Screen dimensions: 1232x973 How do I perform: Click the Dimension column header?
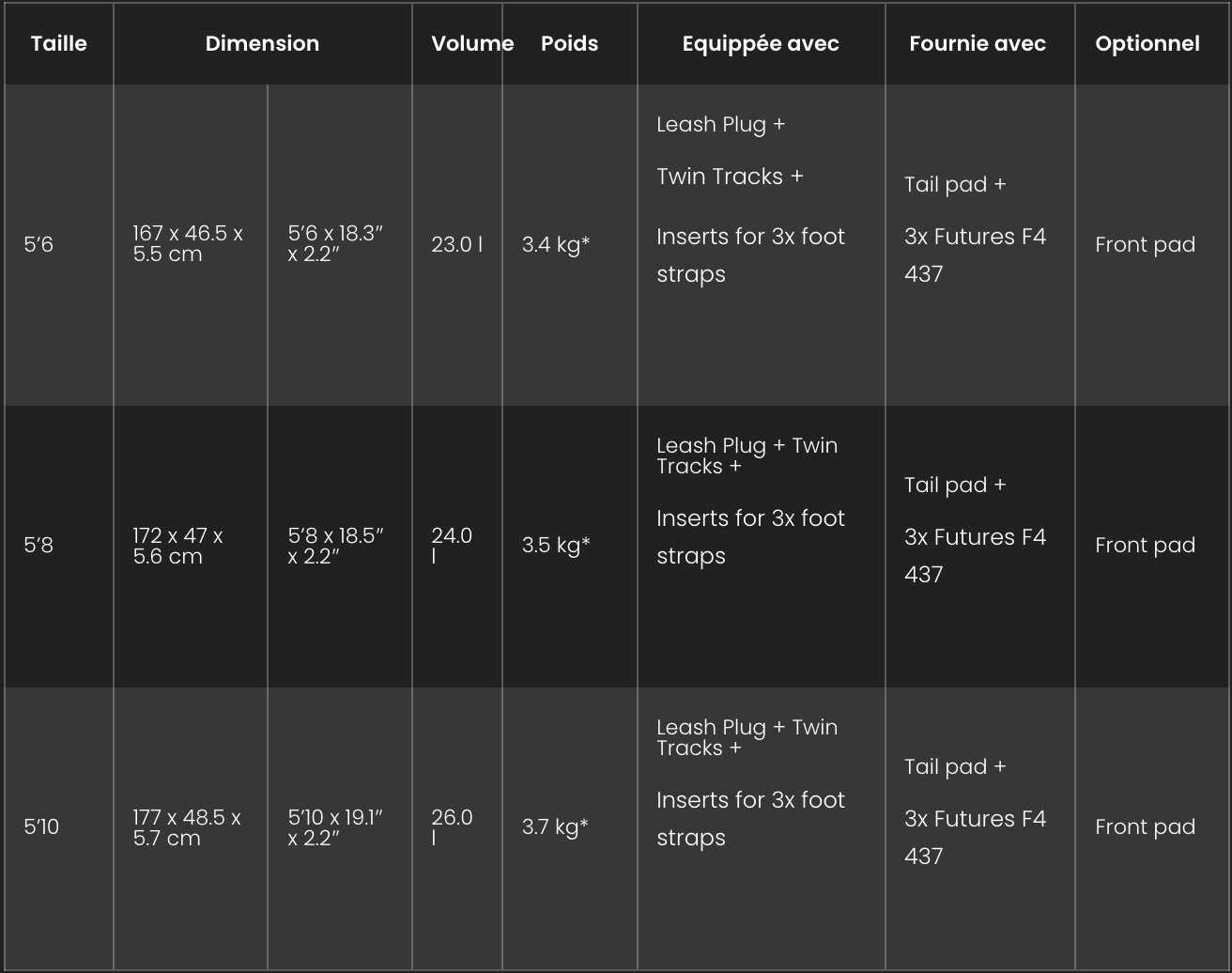pyautogui.click(x=262, y=43)
